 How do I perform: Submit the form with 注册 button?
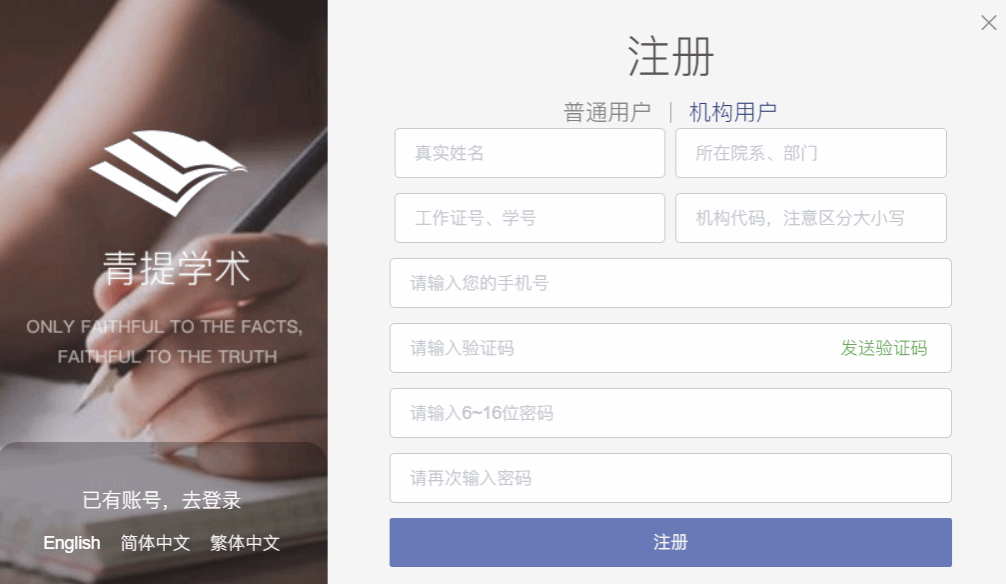point(670,542)
